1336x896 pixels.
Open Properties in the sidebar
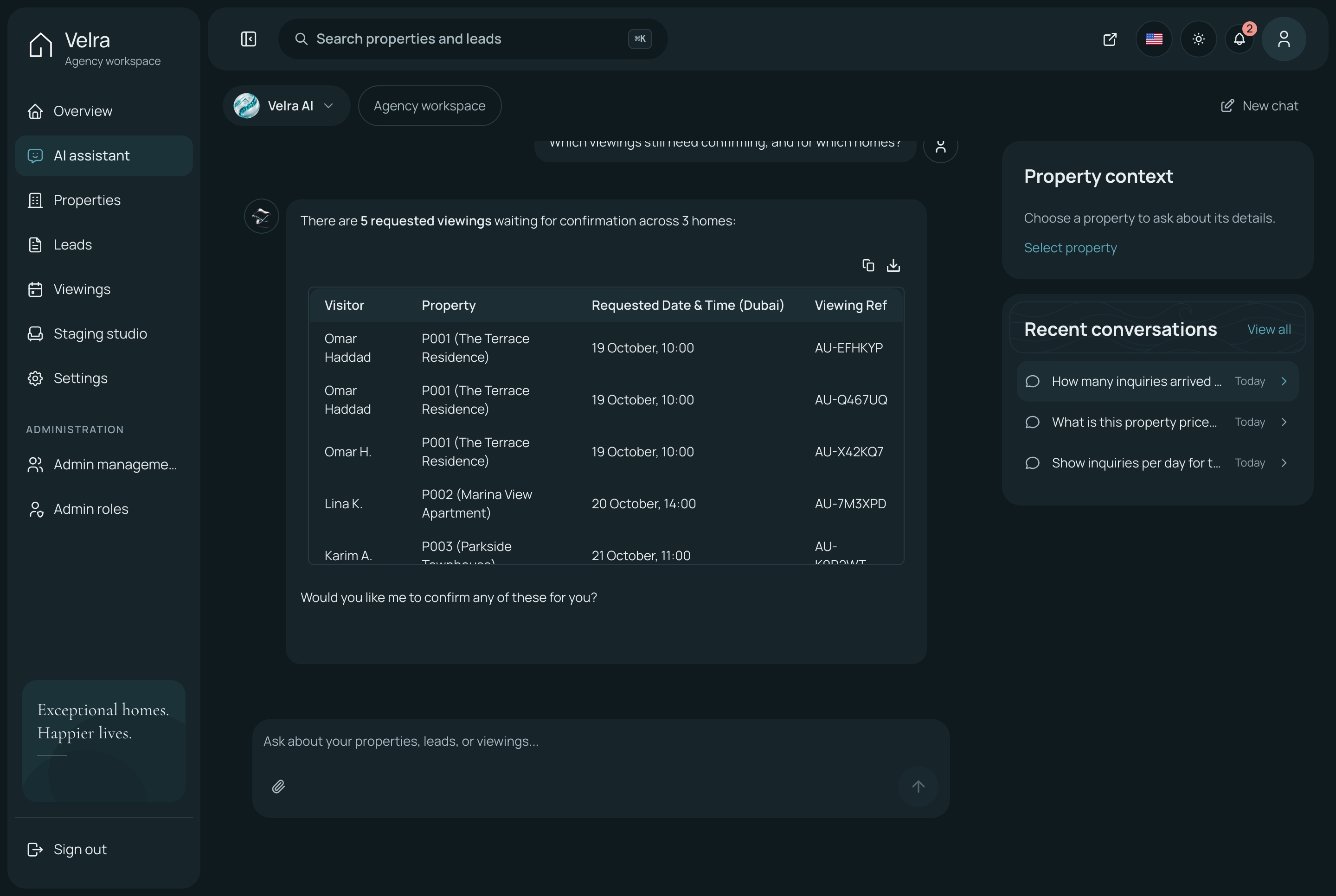pyautogui.click(x=103, y=200)
